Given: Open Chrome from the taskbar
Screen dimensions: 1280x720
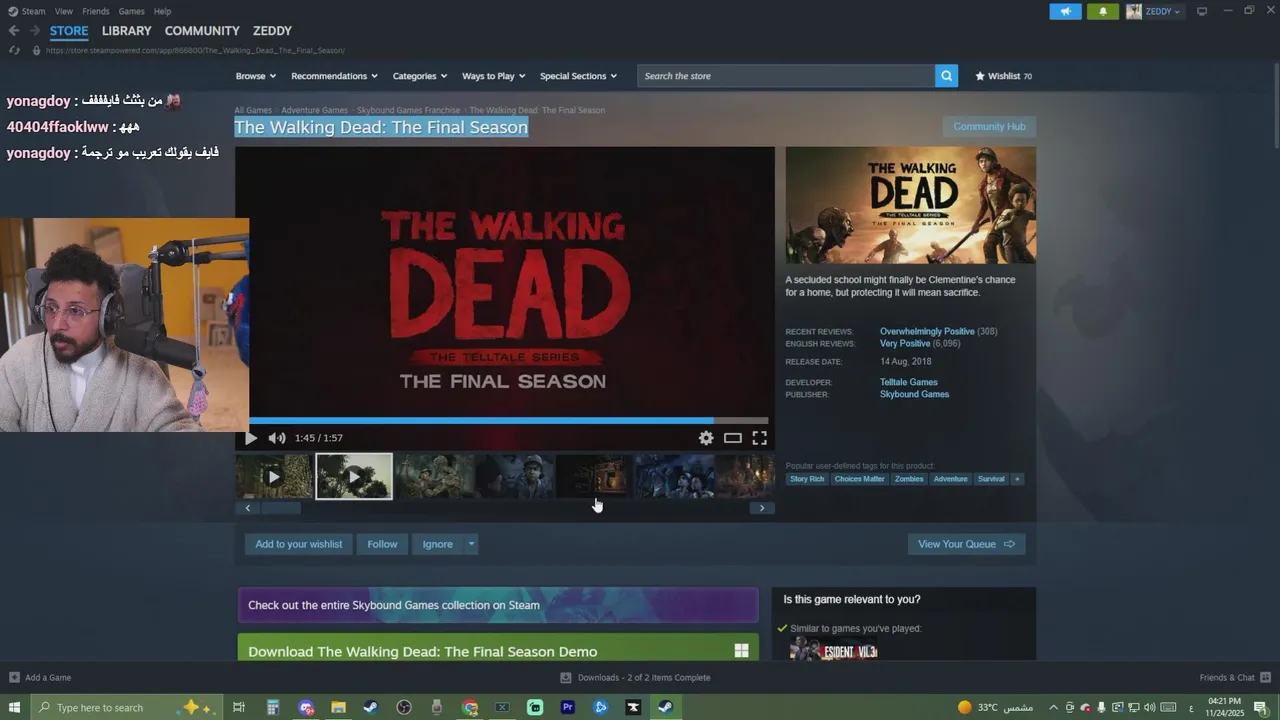Looking at the screenshot, I should [470, 707].
